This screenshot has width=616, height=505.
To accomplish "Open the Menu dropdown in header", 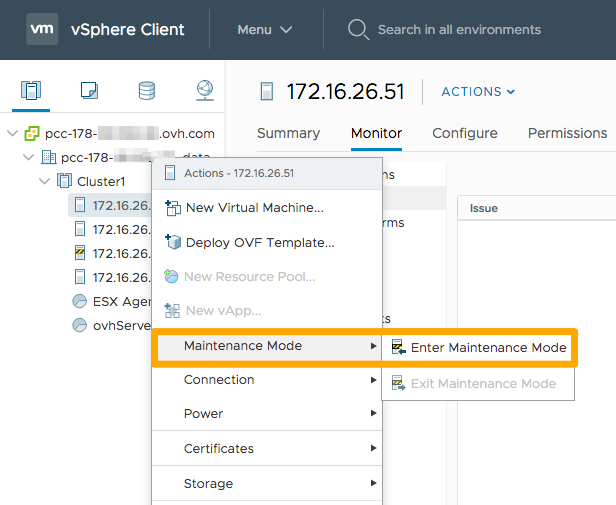I will pos(265,29).
